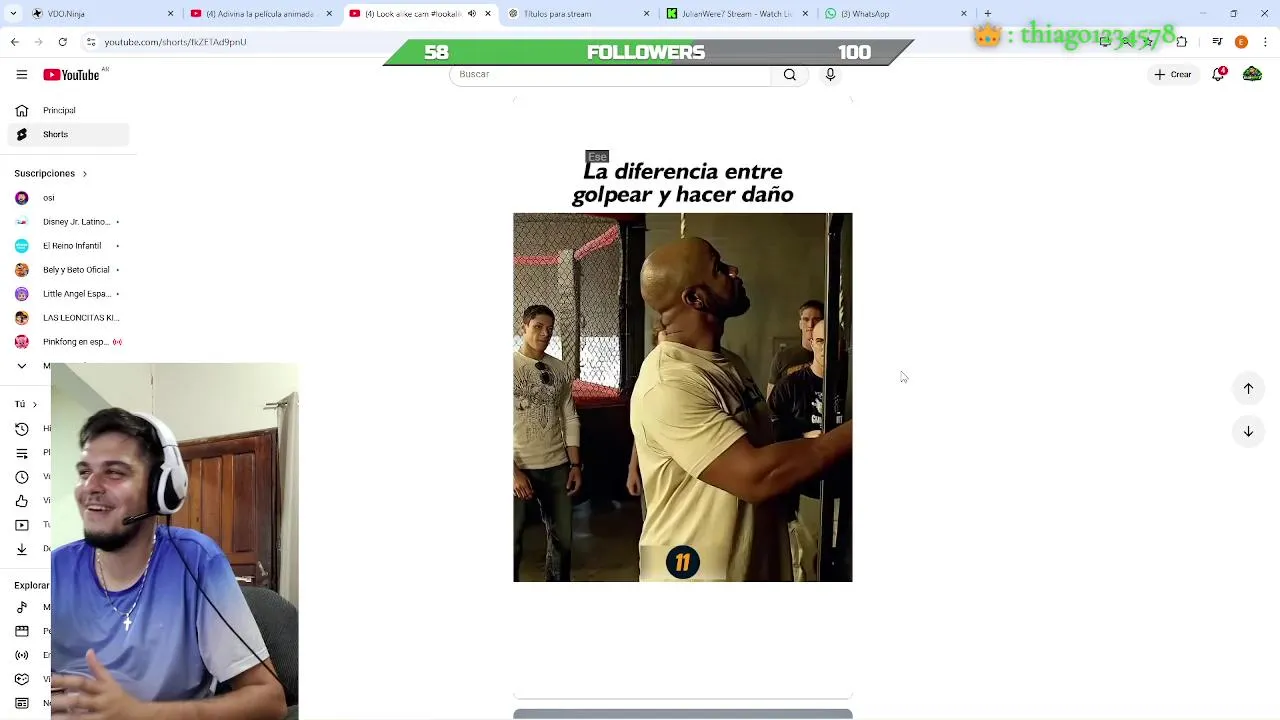
Task: Open the osi subscription channel
Action: point(68,198)
